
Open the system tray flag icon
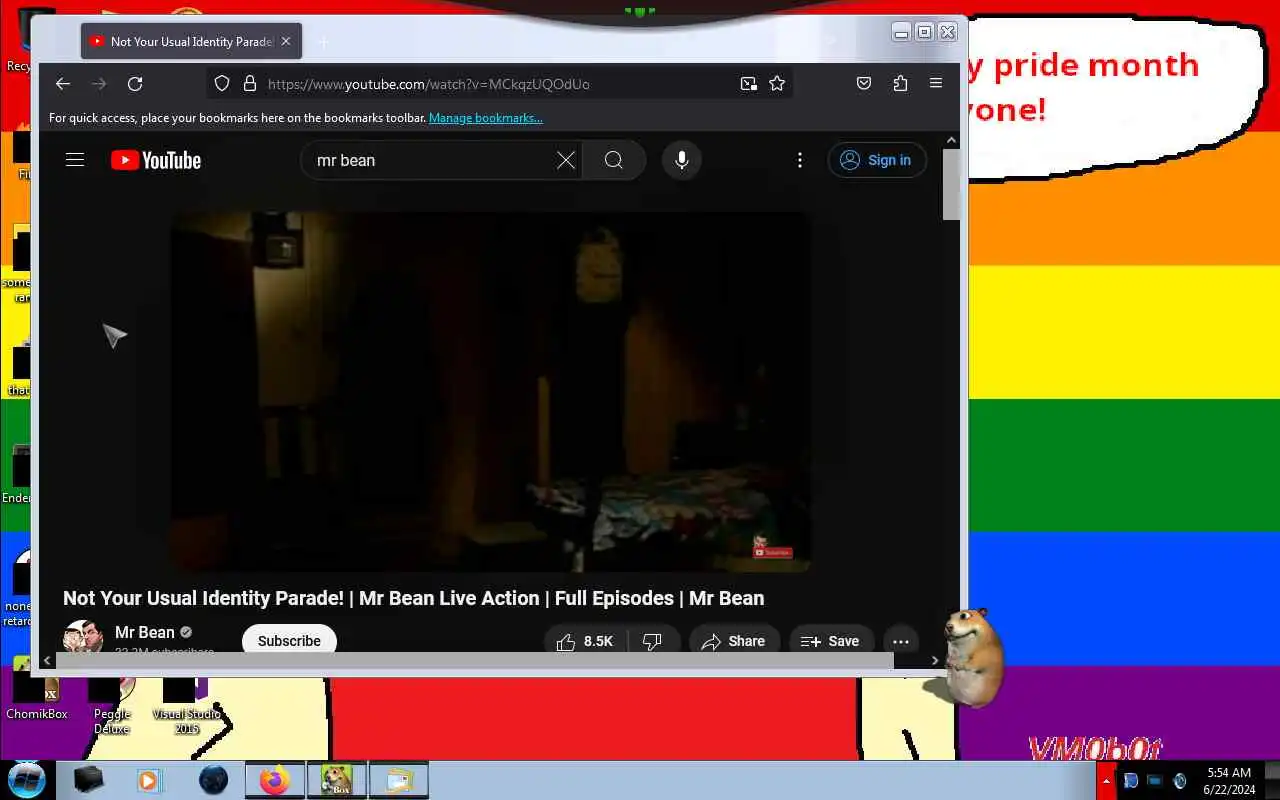tap(1131, 780)
